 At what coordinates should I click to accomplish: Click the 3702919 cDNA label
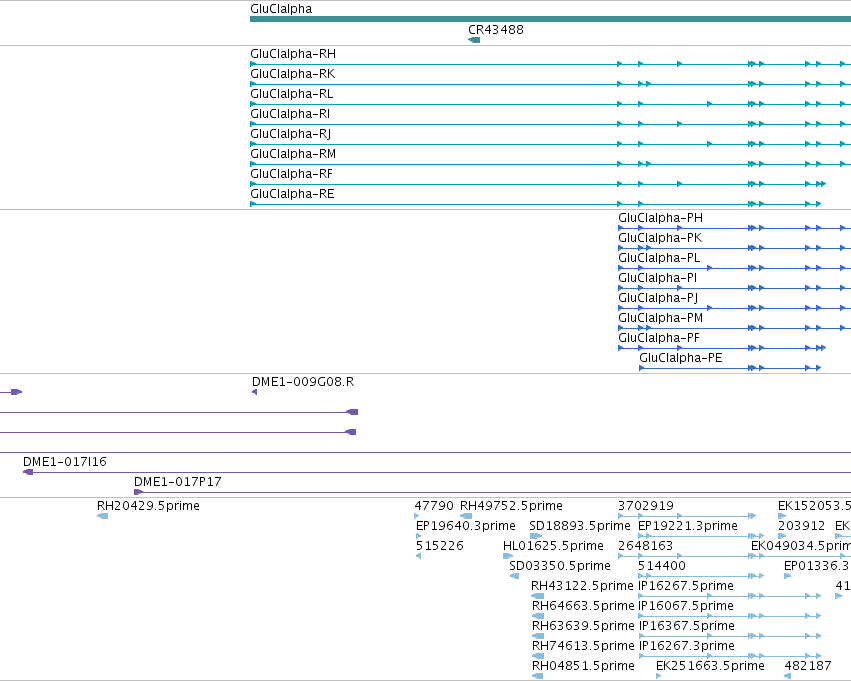tap(646, 506)
